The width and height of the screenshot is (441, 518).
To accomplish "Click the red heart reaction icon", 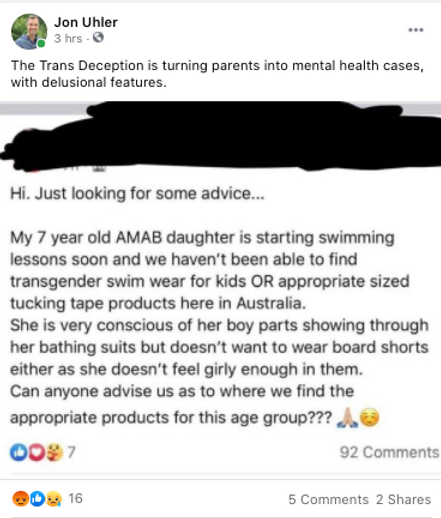I will 36,452.
